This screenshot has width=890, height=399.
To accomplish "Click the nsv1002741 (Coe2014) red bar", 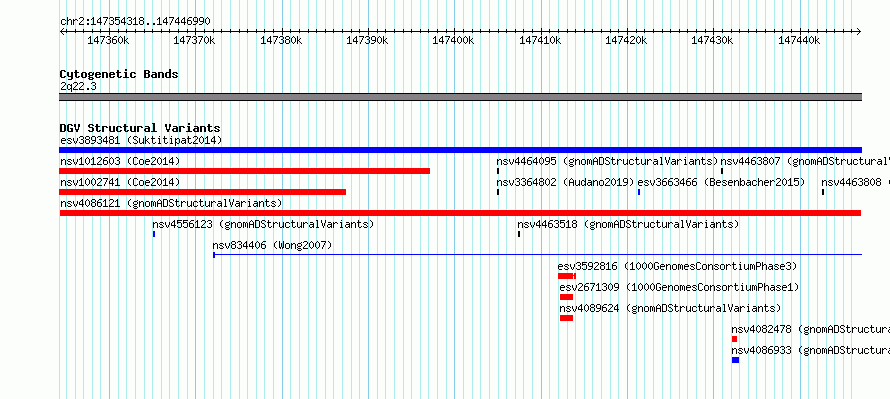I will [x=203, y=192].
